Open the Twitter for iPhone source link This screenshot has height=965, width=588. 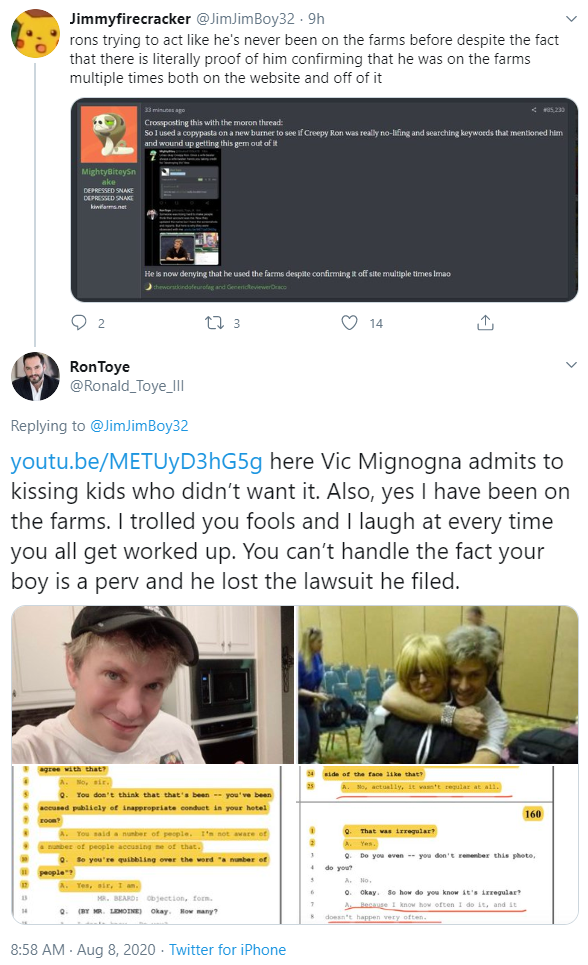click(227, 950)
